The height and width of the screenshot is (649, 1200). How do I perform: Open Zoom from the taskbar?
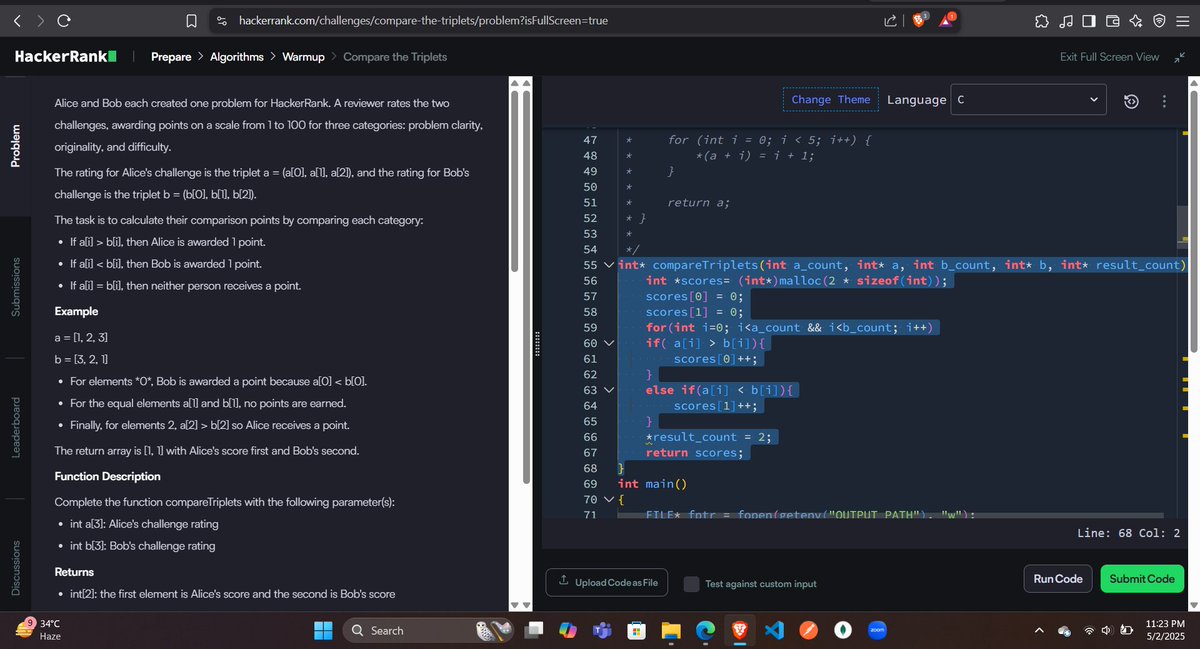tap(879, 630)
